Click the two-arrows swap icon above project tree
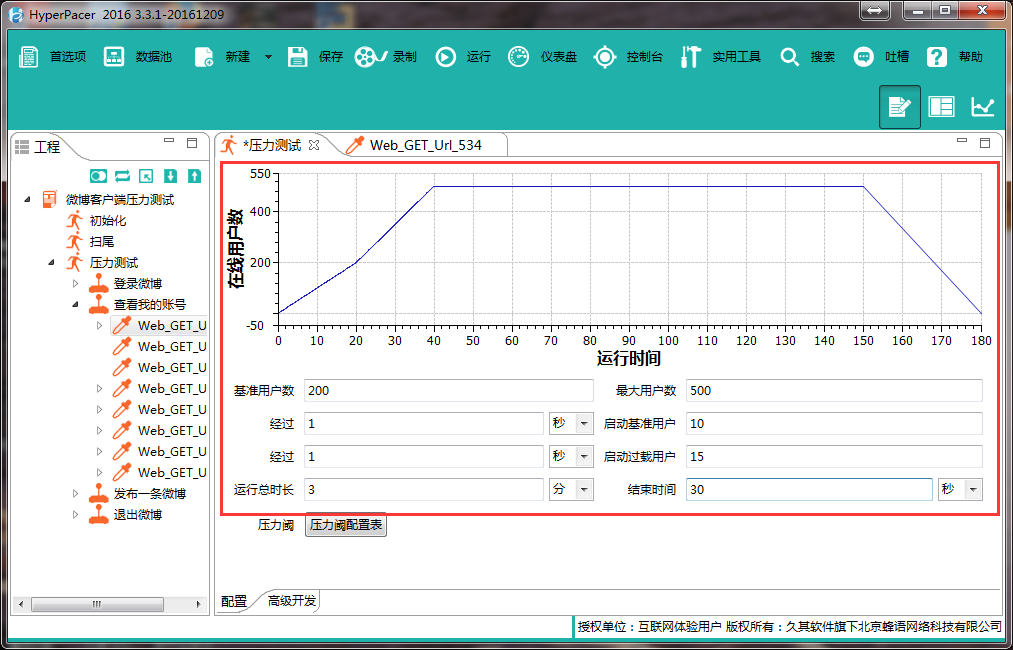This screenshot has width=1013, height=650. (122, 176)
